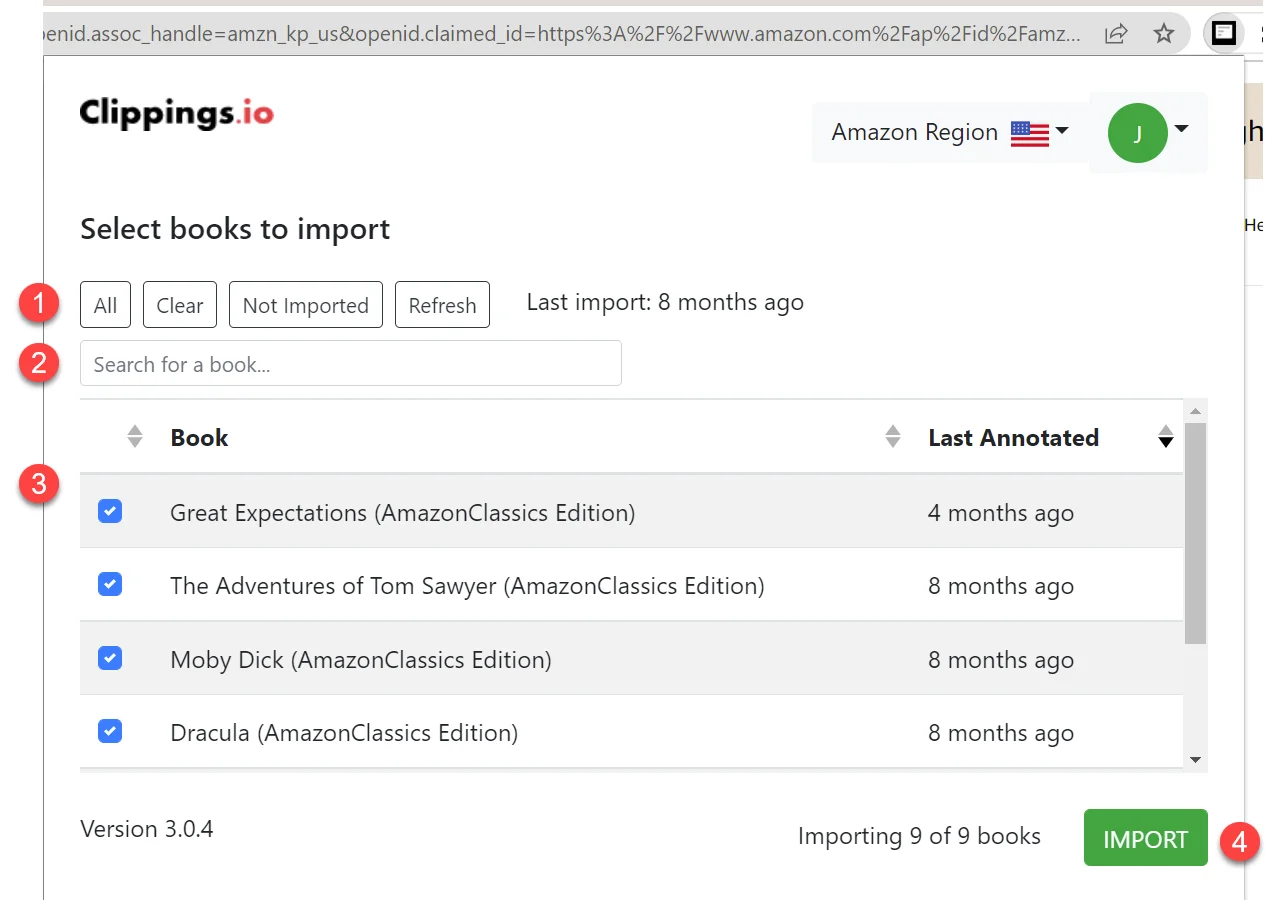
Task: Select The Adventures of Tom Sawyer title
Action: (x=467, y=586)
